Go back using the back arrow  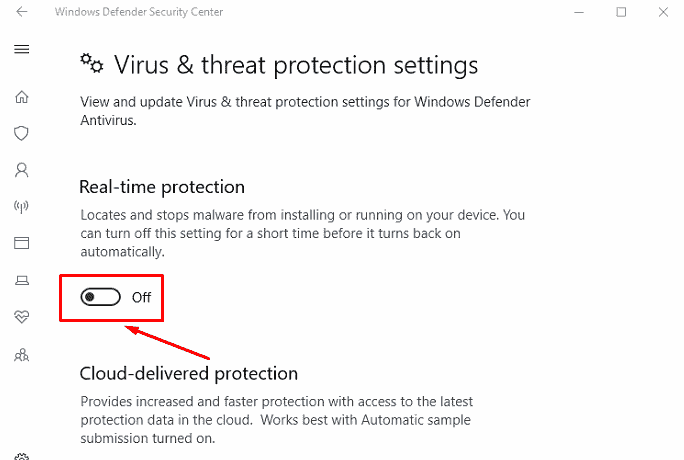click(21, 12)
